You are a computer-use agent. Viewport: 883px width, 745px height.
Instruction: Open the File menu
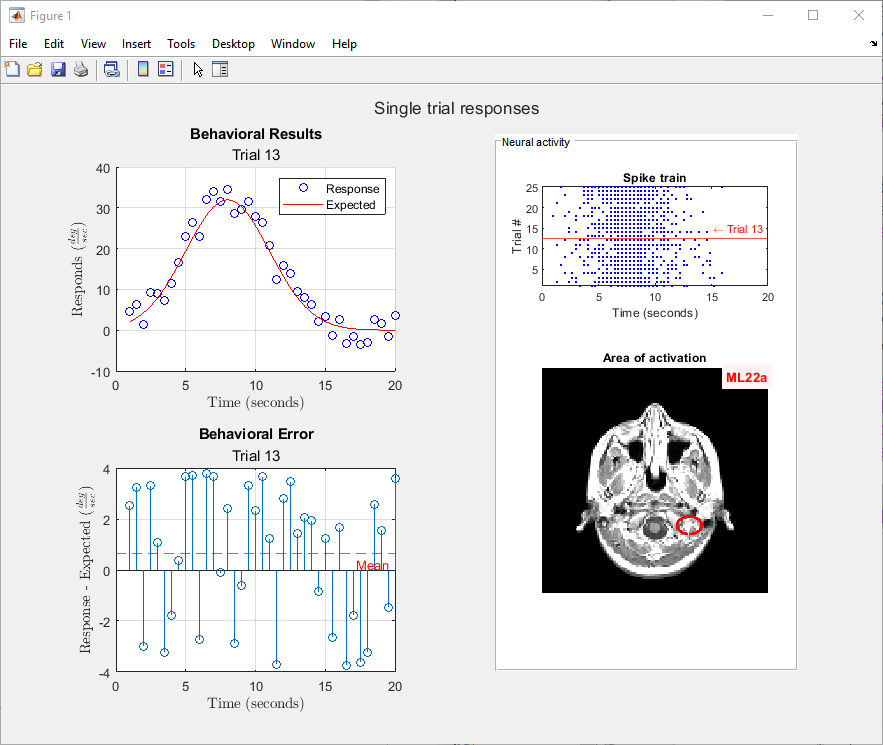click(18, 44)
